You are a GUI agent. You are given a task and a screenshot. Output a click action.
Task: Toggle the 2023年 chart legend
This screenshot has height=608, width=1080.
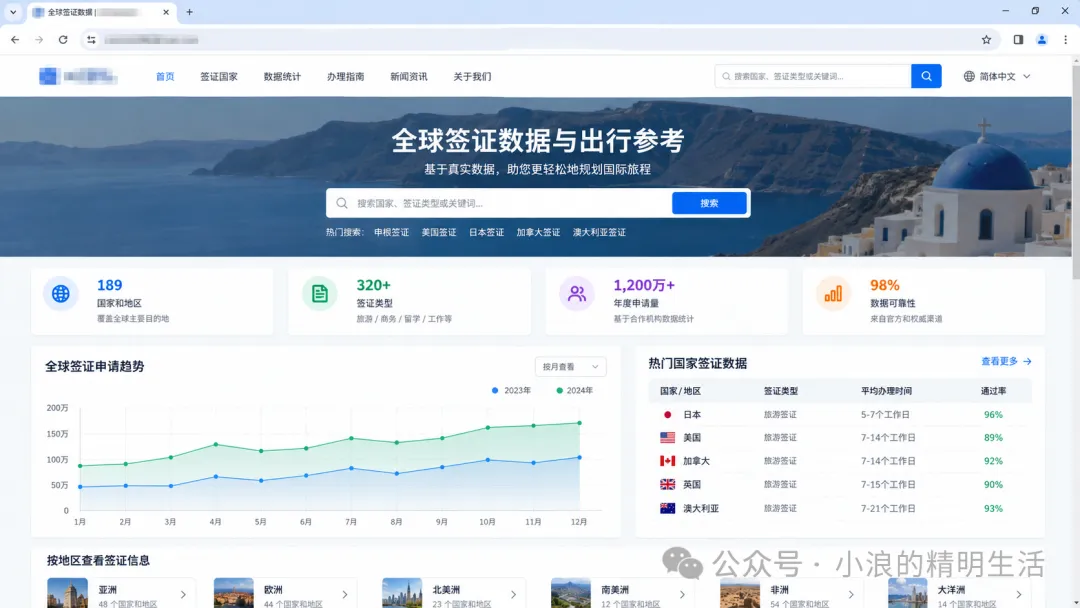point(511,390)
